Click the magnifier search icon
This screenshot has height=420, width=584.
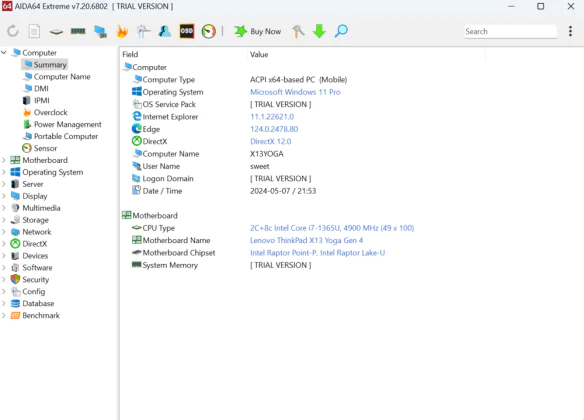pyautogui.click(x=341, y=31)
